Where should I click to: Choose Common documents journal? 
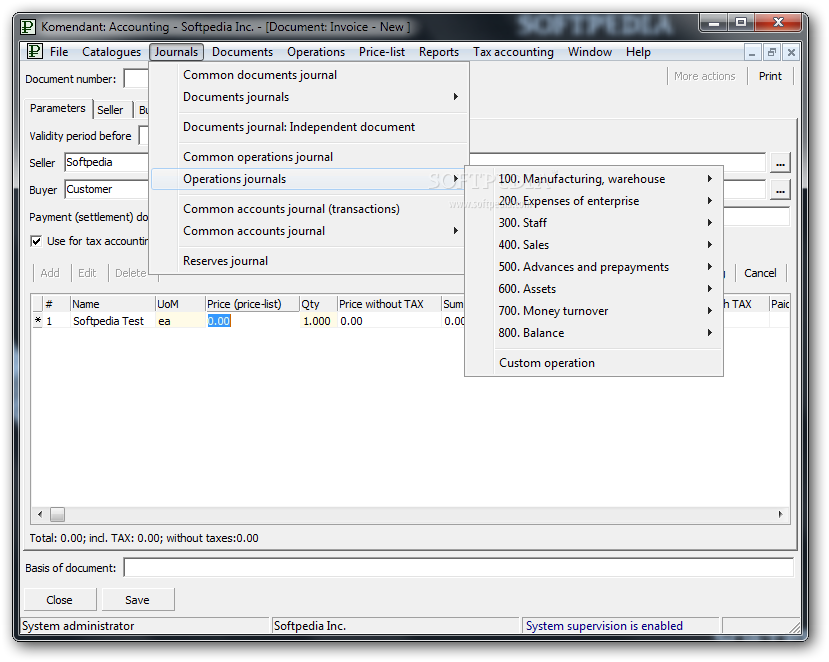(309, 75)
